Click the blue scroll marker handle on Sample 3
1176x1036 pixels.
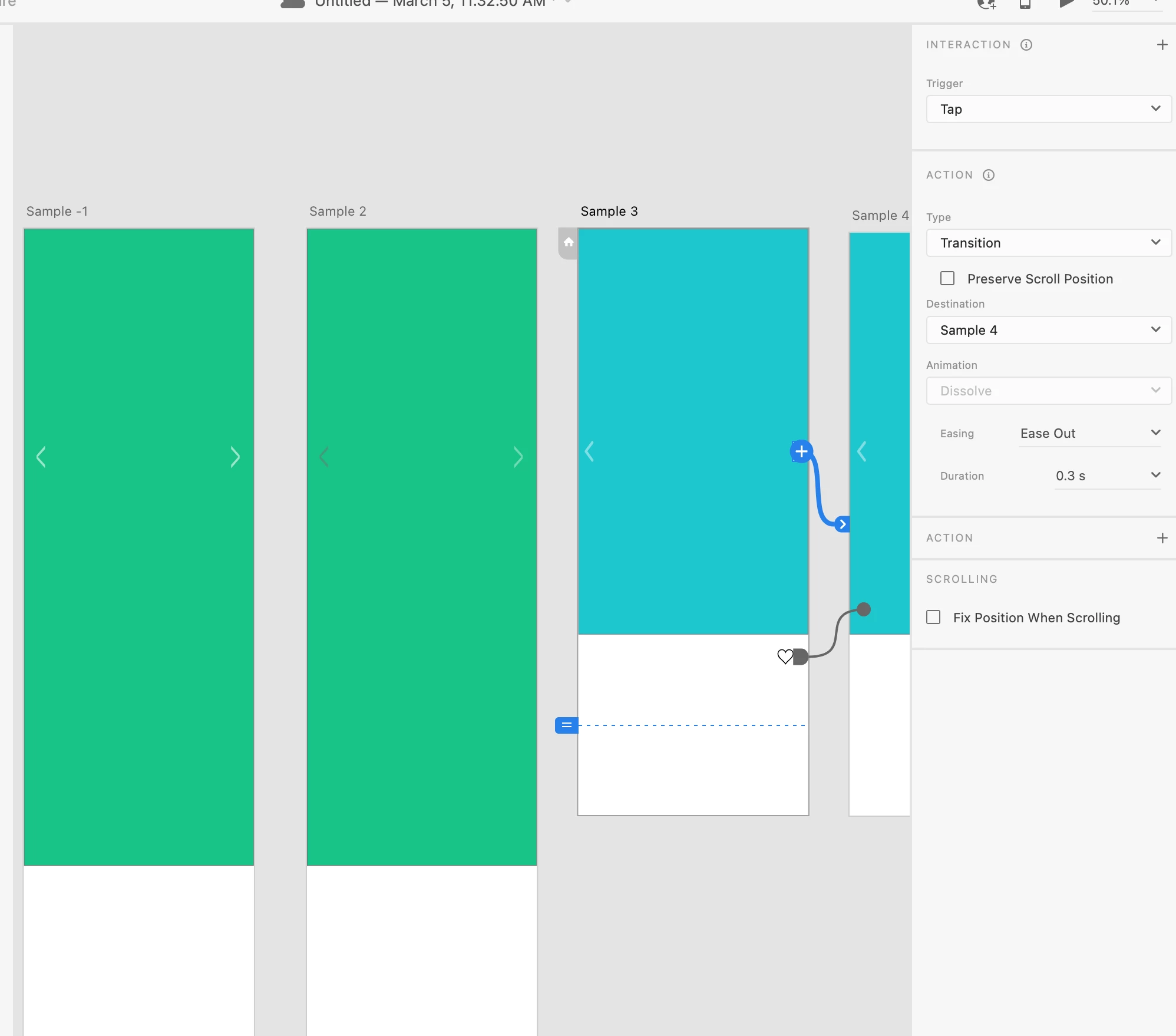[566, 725]
